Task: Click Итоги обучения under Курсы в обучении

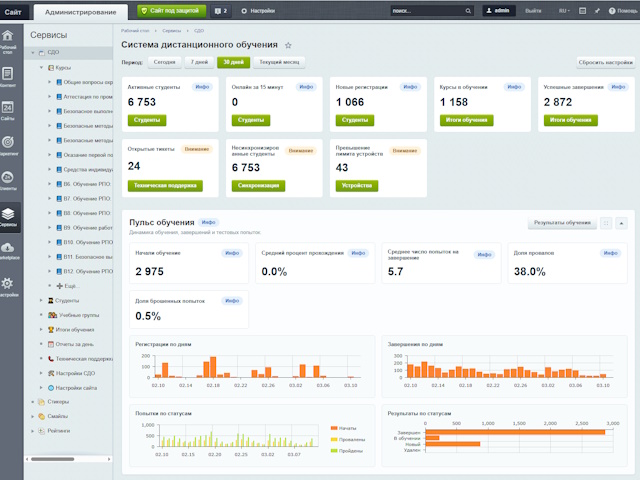Action: pos(467,120)
